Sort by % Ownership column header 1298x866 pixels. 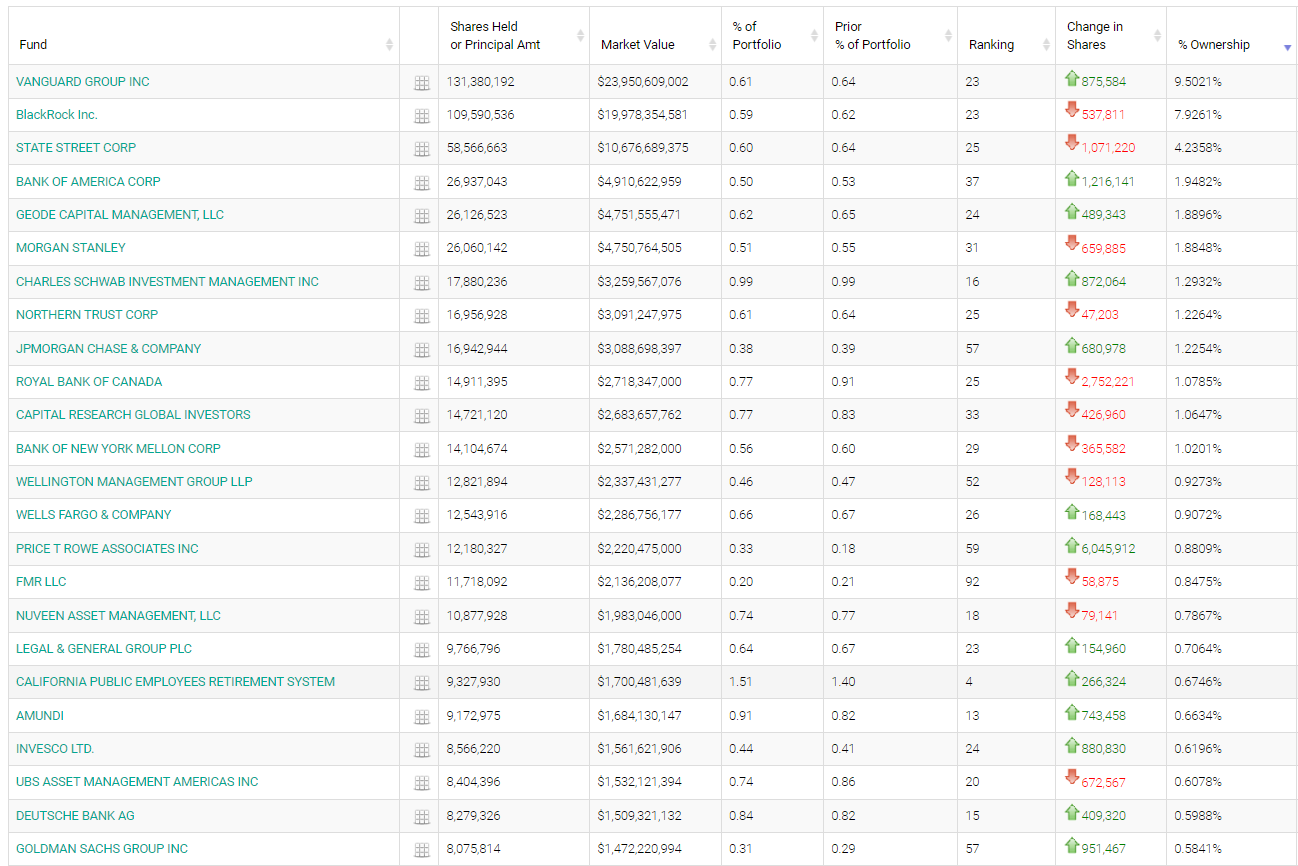coord(1231,36)
